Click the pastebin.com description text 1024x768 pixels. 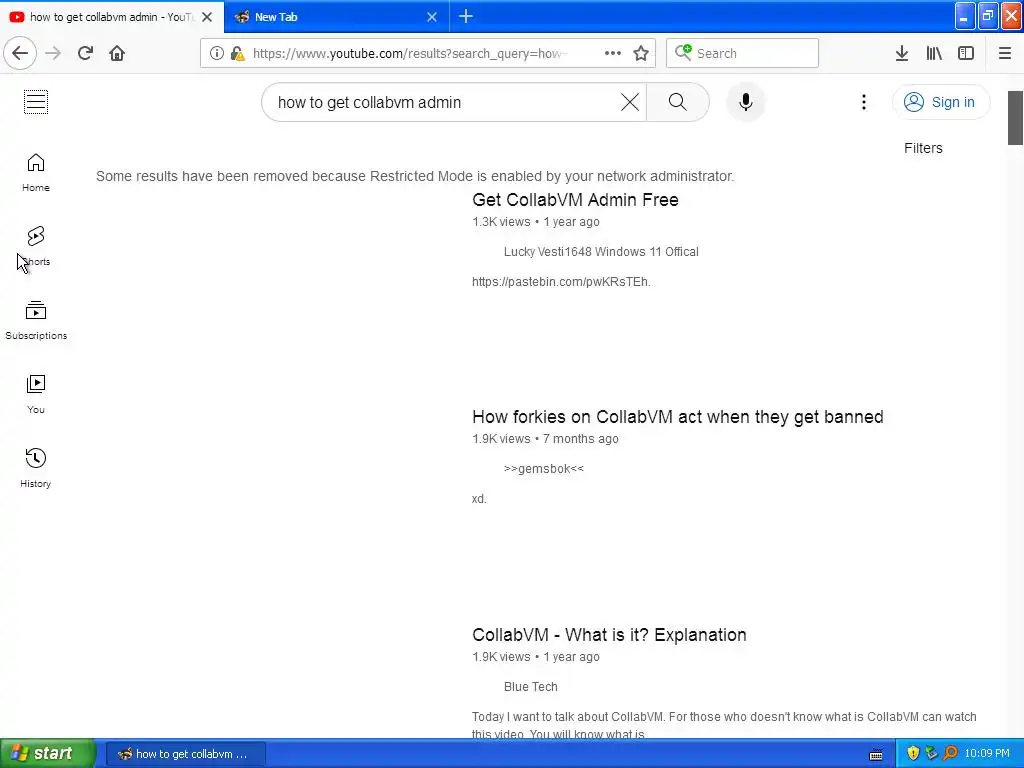[561, 281]
